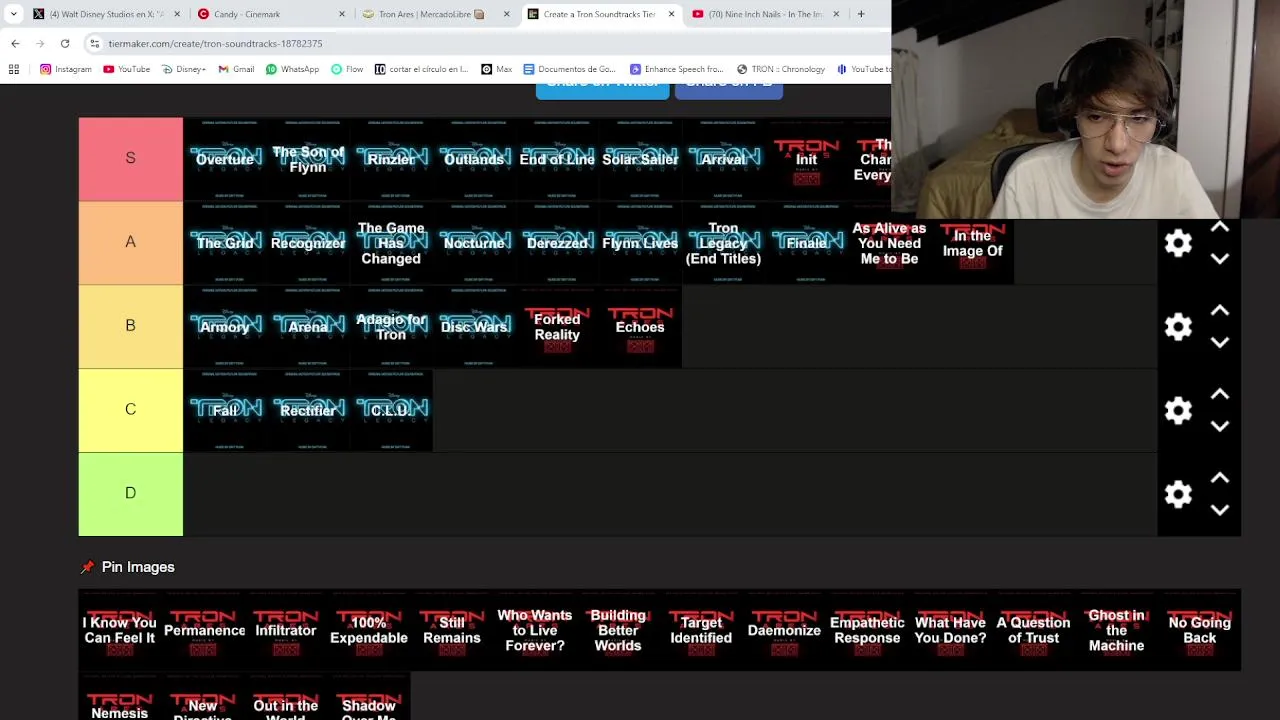Select Solar Sailer track tile
Image resolution: width=1280 pixels, height=720 pixels.
640,159
